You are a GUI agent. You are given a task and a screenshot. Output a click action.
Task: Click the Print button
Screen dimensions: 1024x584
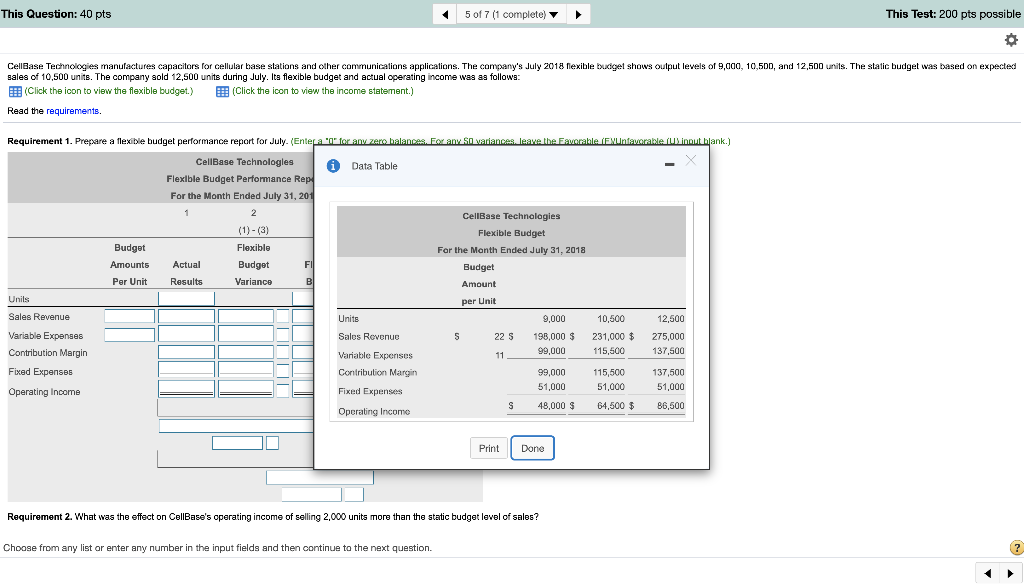click(488, 448)
